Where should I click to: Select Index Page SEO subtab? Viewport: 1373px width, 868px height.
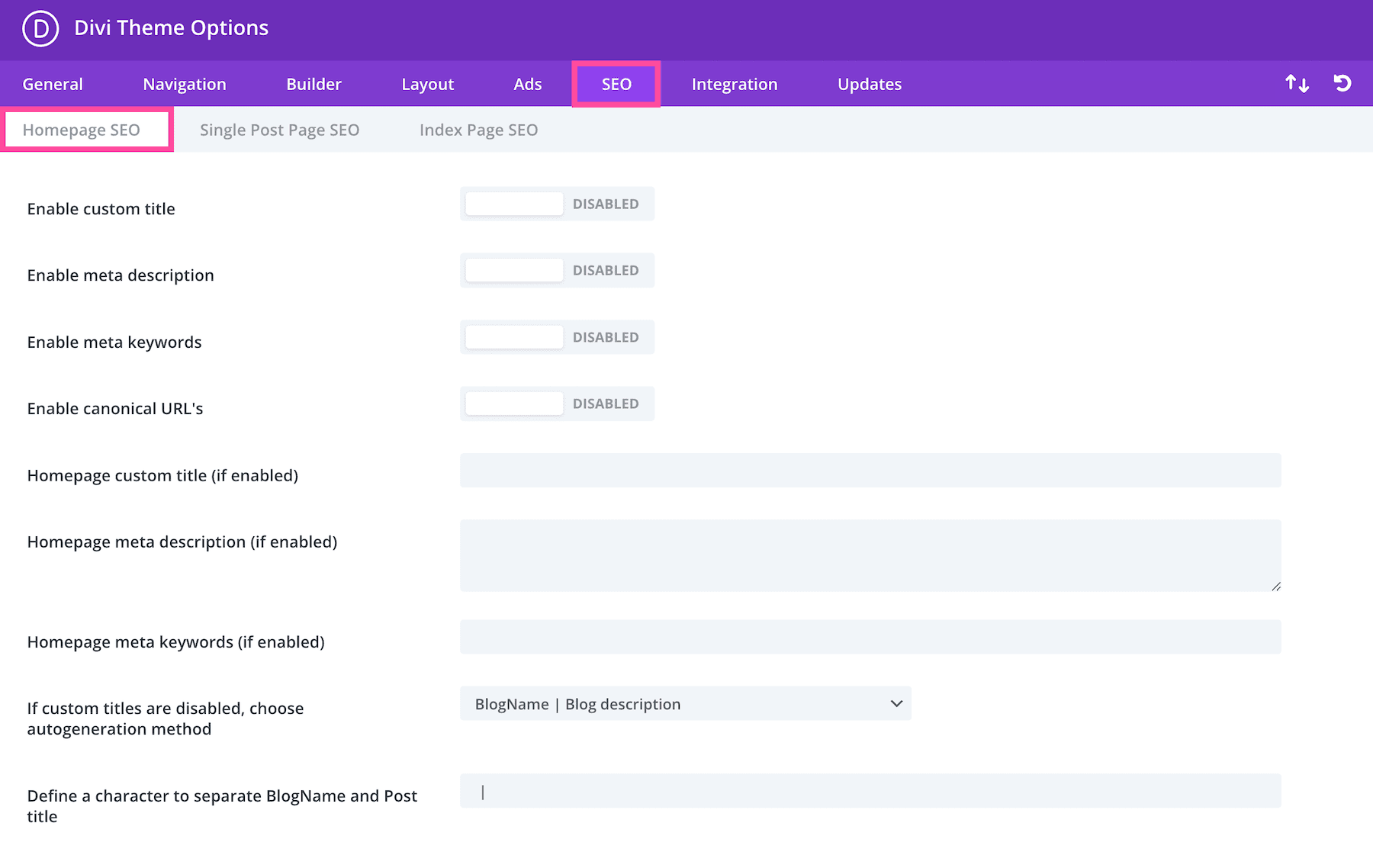pyautogui.click(x=478, y=130)
